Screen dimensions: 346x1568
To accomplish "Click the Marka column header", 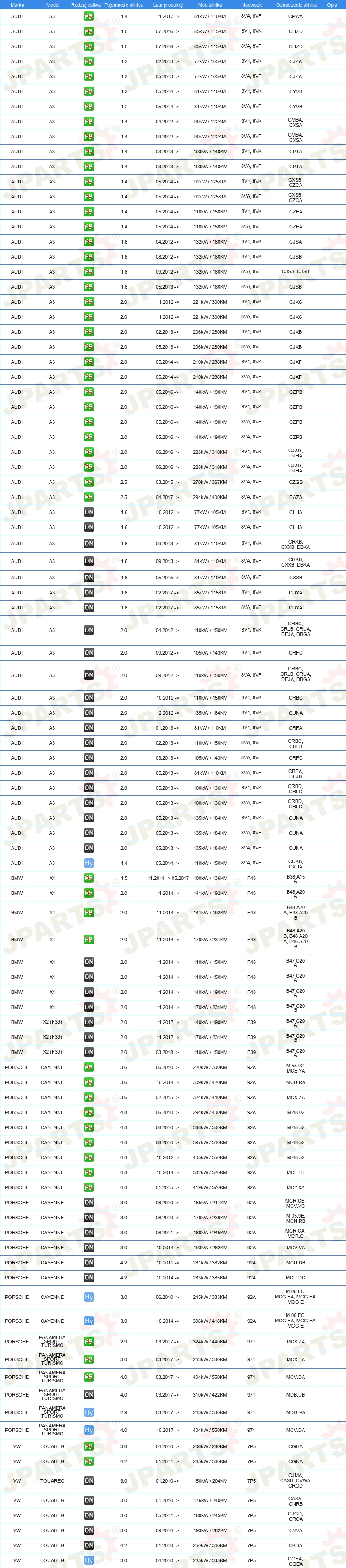I will (x=17, y=5).
